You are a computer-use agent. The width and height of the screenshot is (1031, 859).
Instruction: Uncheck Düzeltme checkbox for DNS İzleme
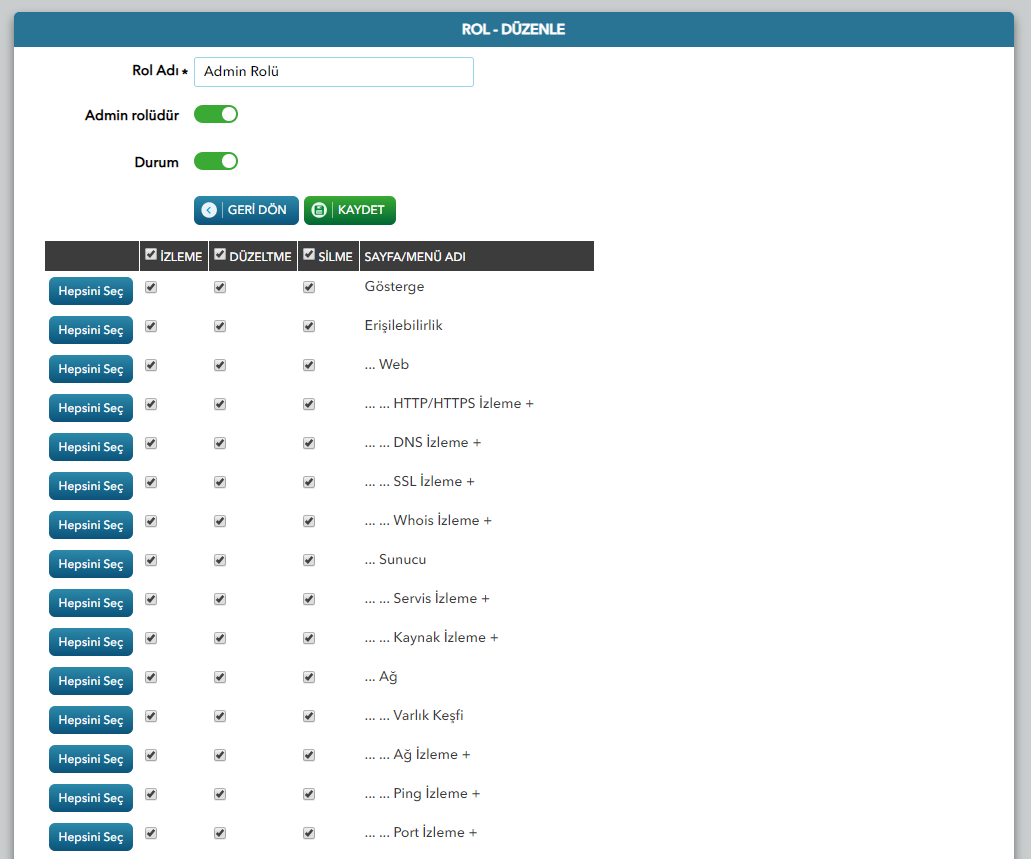[x=220, y=443]
